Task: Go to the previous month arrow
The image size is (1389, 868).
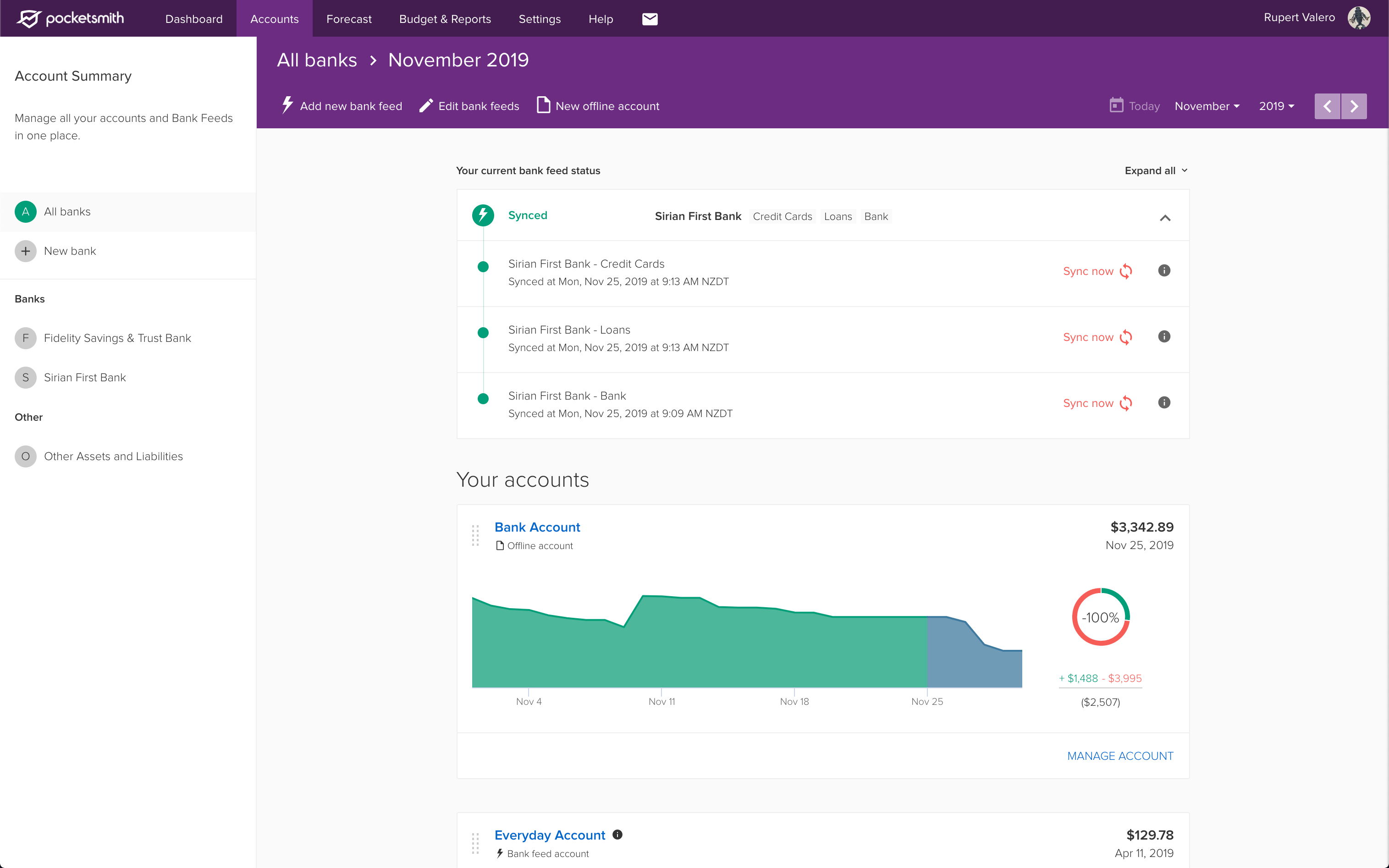Action: click(1327, 106)
